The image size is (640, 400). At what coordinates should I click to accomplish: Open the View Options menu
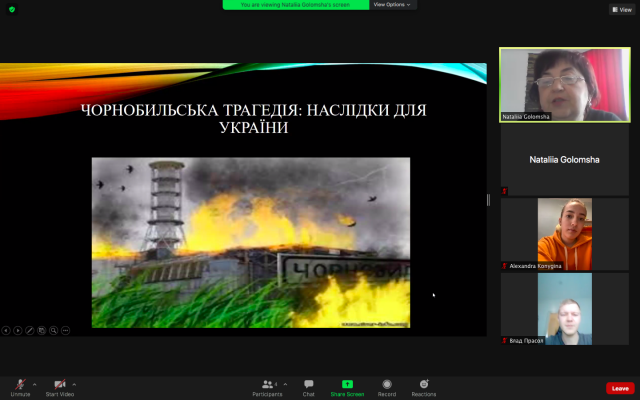(393, 5)
